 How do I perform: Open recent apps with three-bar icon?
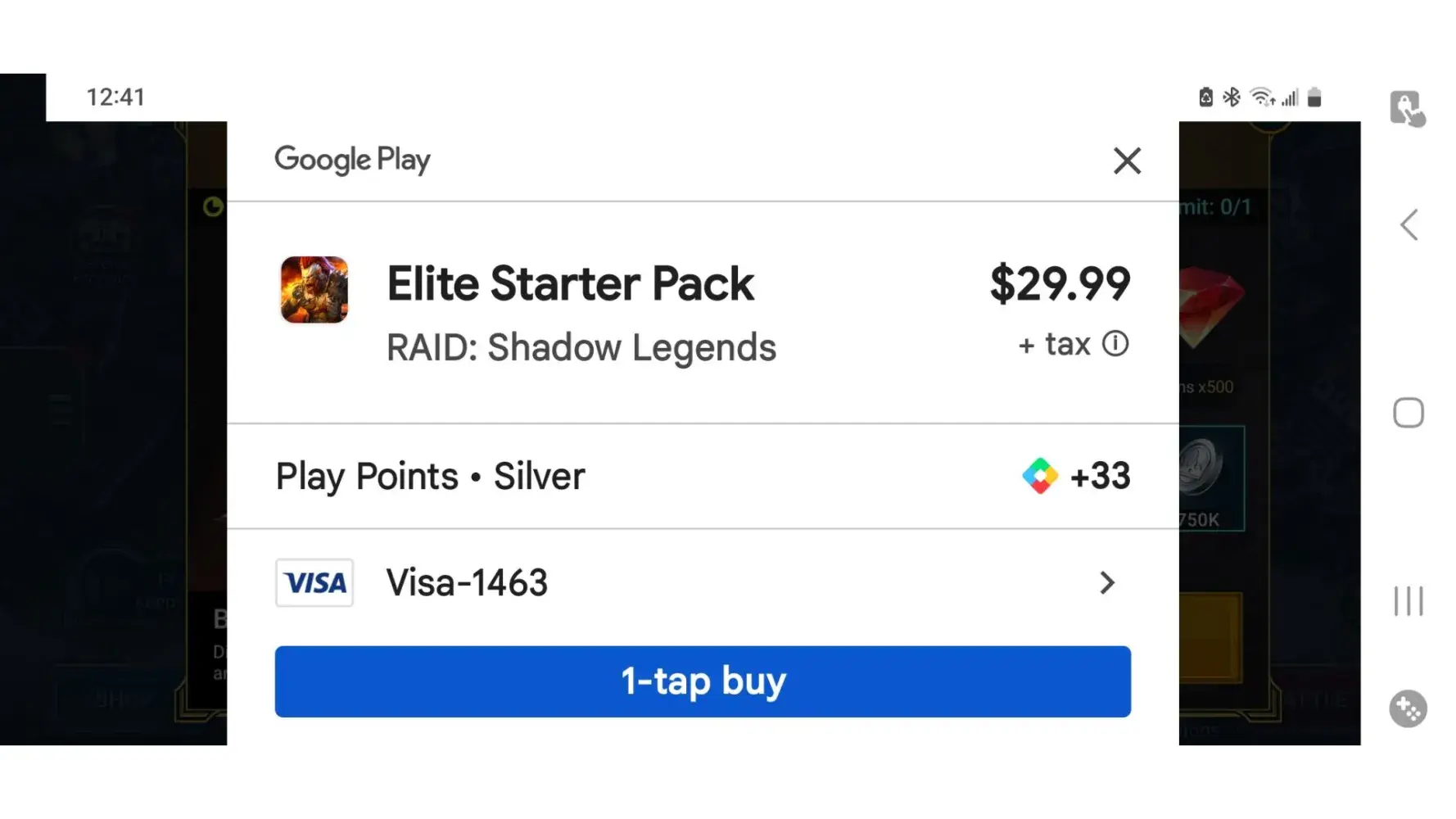(1409, 601)
